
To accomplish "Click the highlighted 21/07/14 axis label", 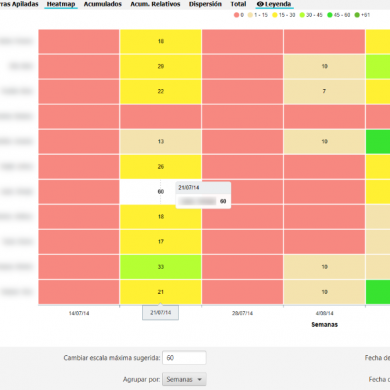I will coord(160,313).
